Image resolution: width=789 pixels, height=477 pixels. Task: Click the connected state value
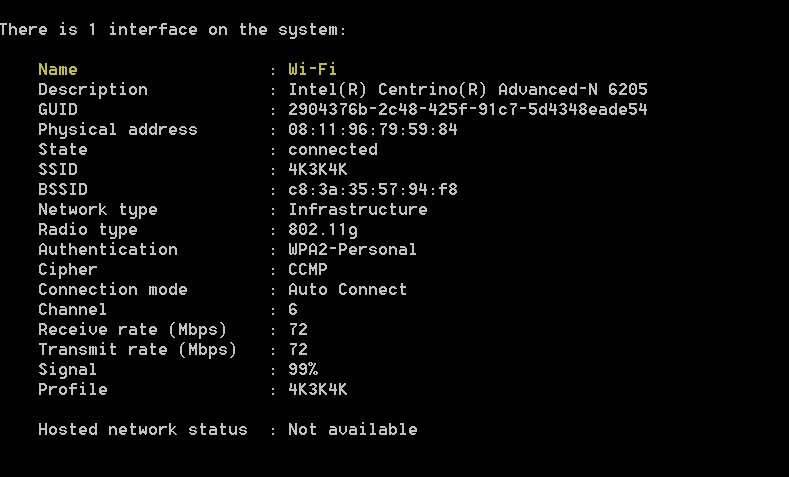(332, 150)
